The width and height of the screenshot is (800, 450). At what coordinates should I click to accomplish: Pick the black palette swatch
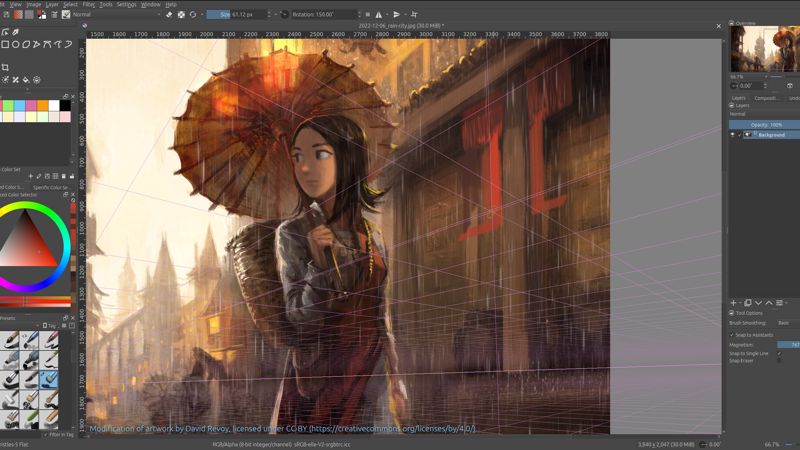65,106
